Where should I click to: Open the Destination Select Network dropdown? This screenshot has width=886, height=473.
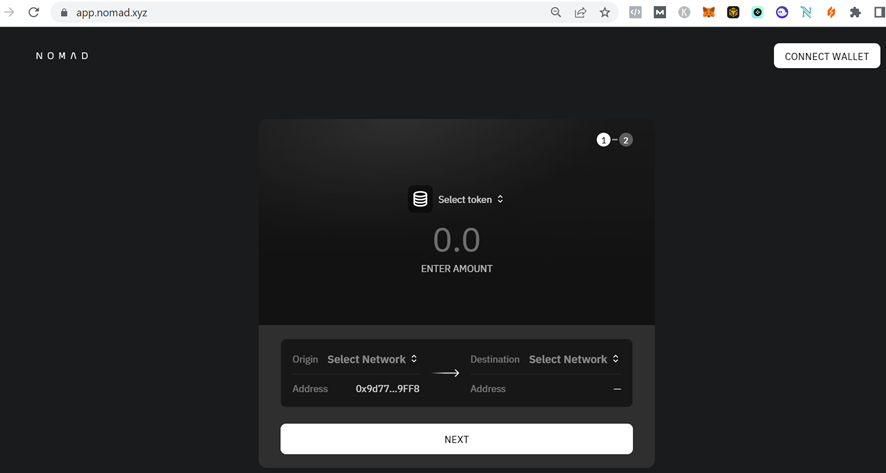(x=574, y=359)
